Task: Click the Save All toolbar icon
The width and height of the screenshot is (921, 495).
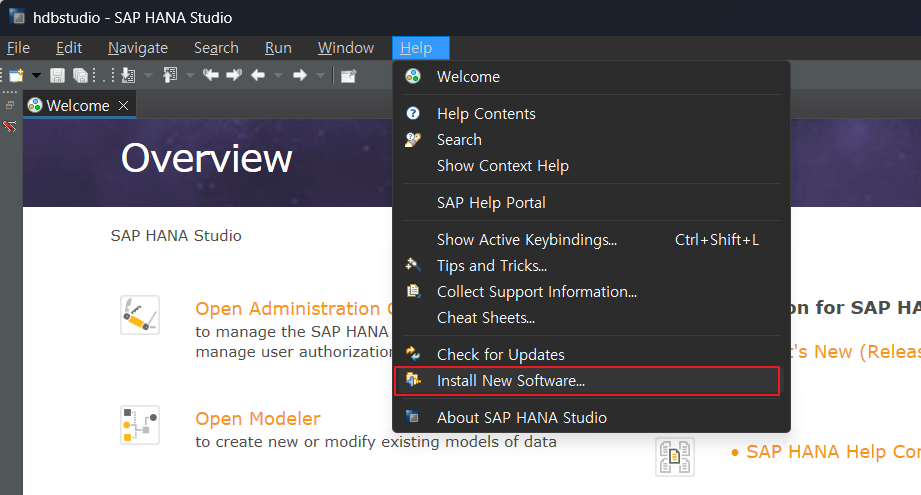Action: (x=80, y=75)
